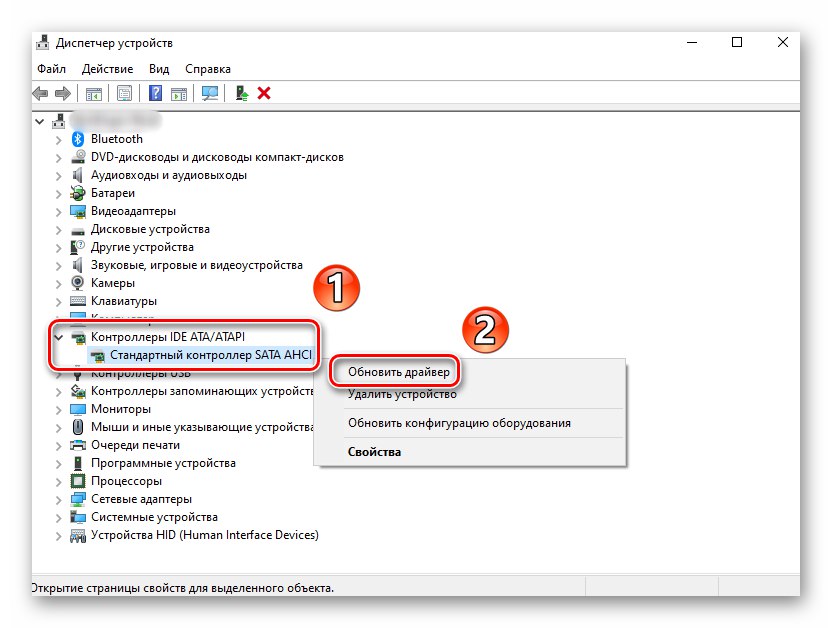Open the Файл menu
This screenshot has width=832, height=628.
(51, 69)
